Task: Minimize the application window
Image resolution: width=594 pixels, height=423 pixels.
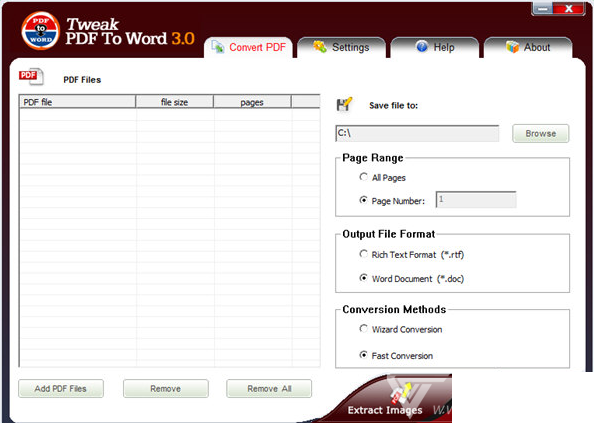Action: coord(542,9)
